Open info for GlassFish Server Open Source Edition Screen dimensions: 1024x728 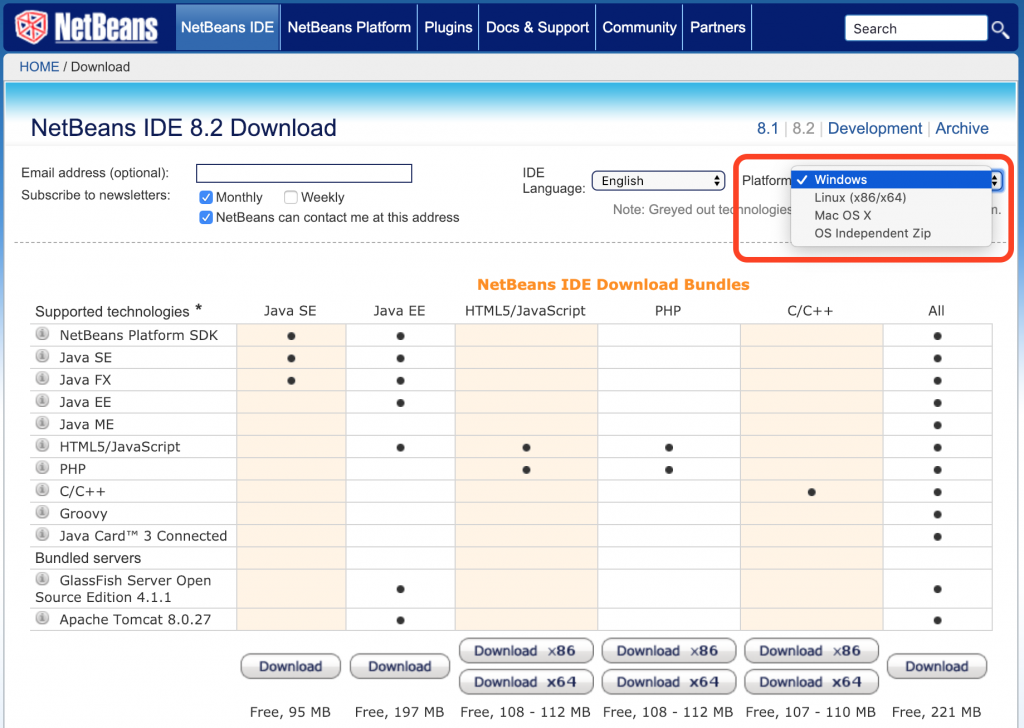click(x=41, y=581)
